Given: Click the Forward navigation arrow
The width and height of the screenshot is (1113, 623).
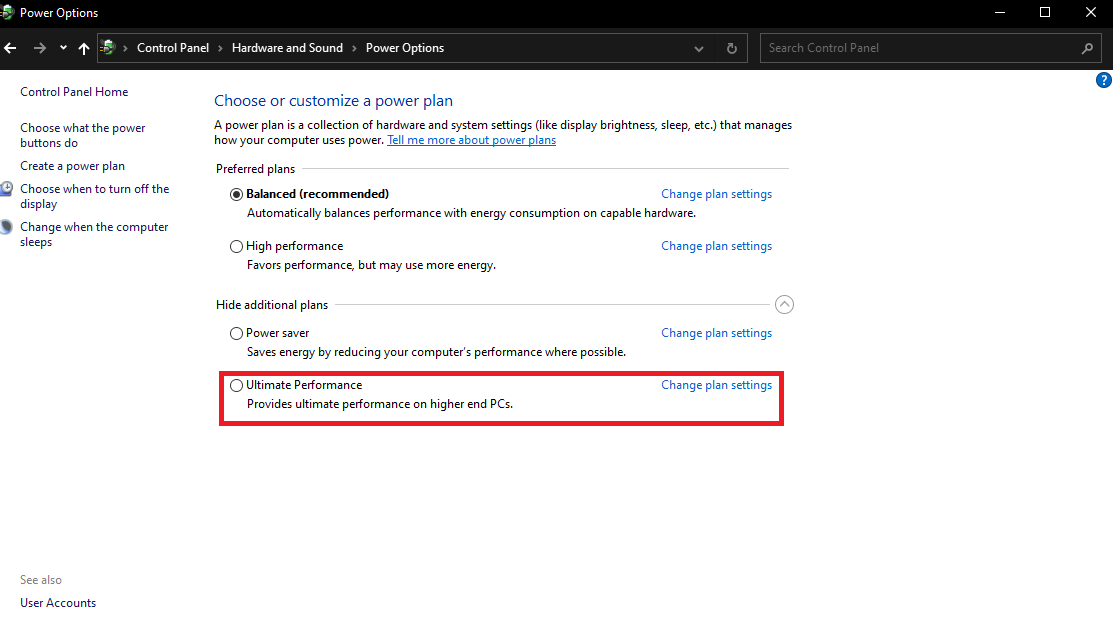Looking at the screenshot, I should click(x=39, y=48).
